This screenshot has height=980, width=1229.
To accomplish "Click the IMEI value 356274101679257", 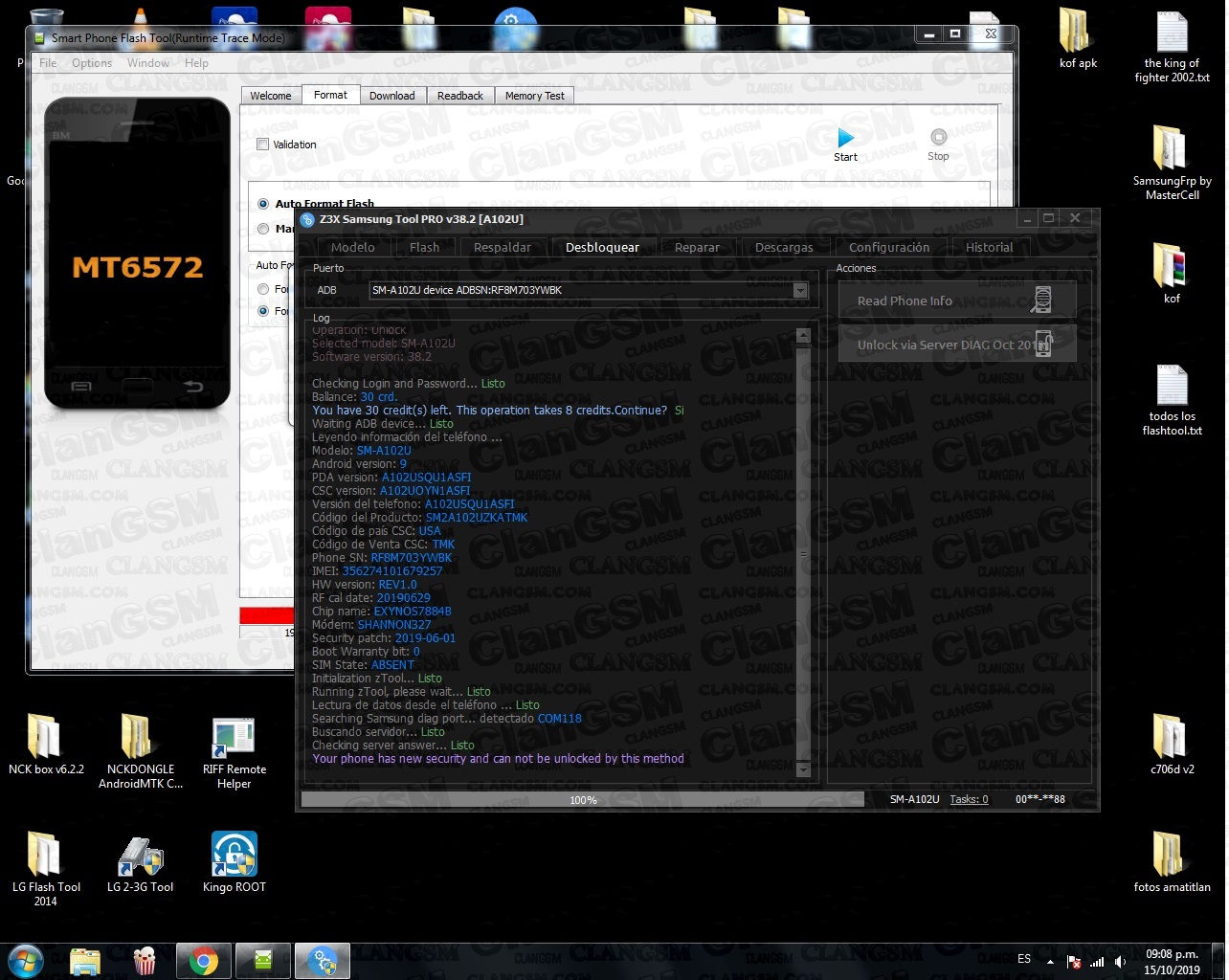I will click(x=392, y=571).
